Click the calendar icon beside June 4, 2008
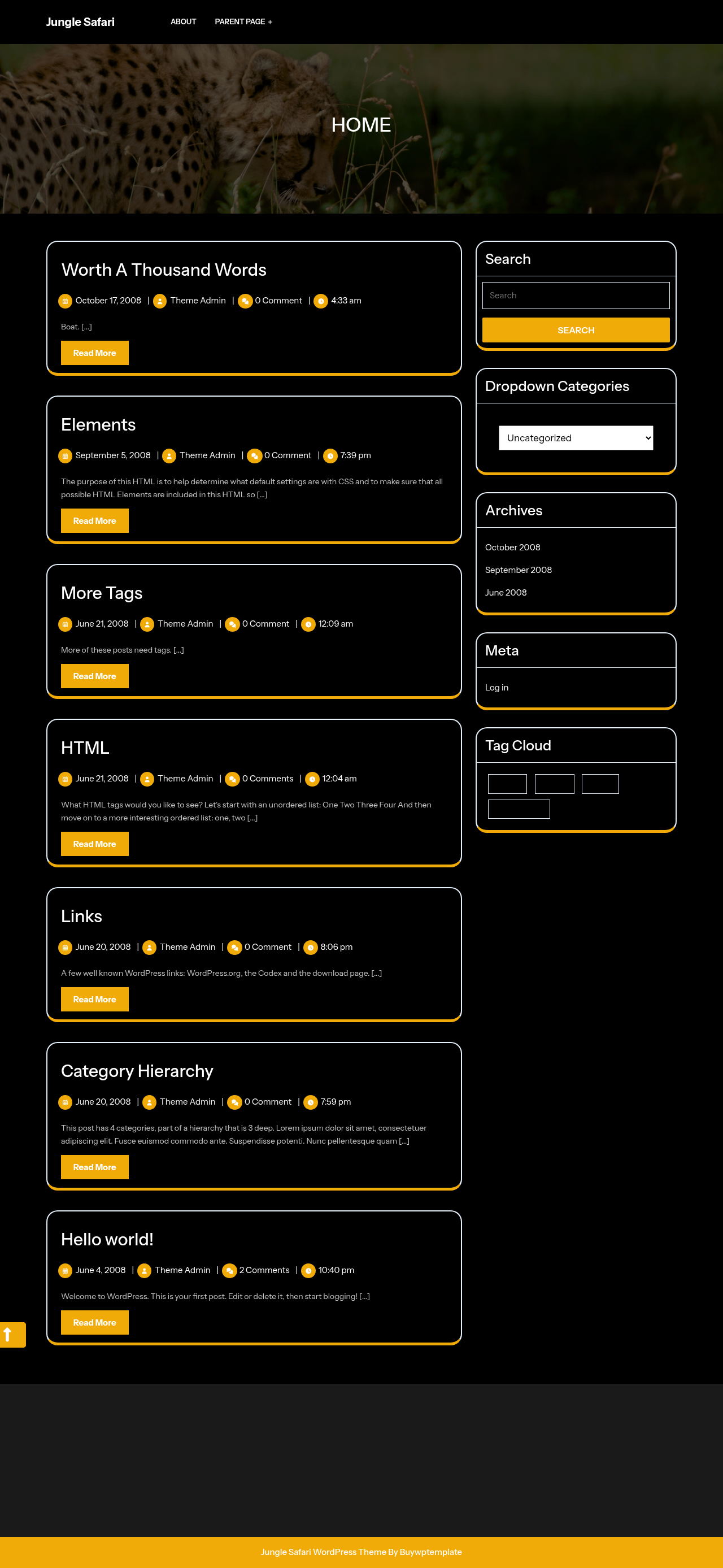 [x=65, y=1271]
